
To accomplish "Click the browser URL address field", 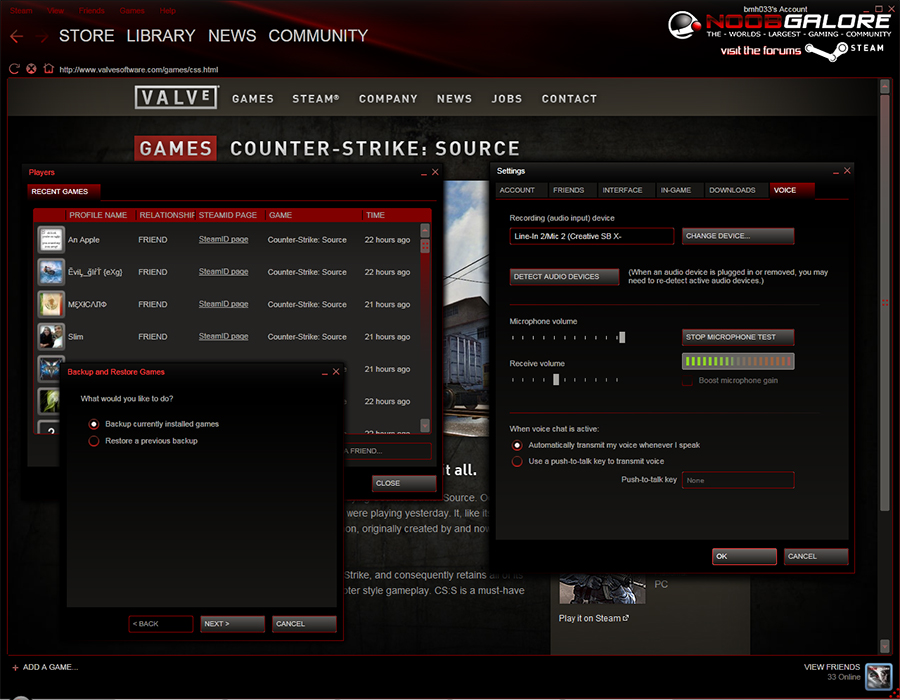I will pos(138,69).
